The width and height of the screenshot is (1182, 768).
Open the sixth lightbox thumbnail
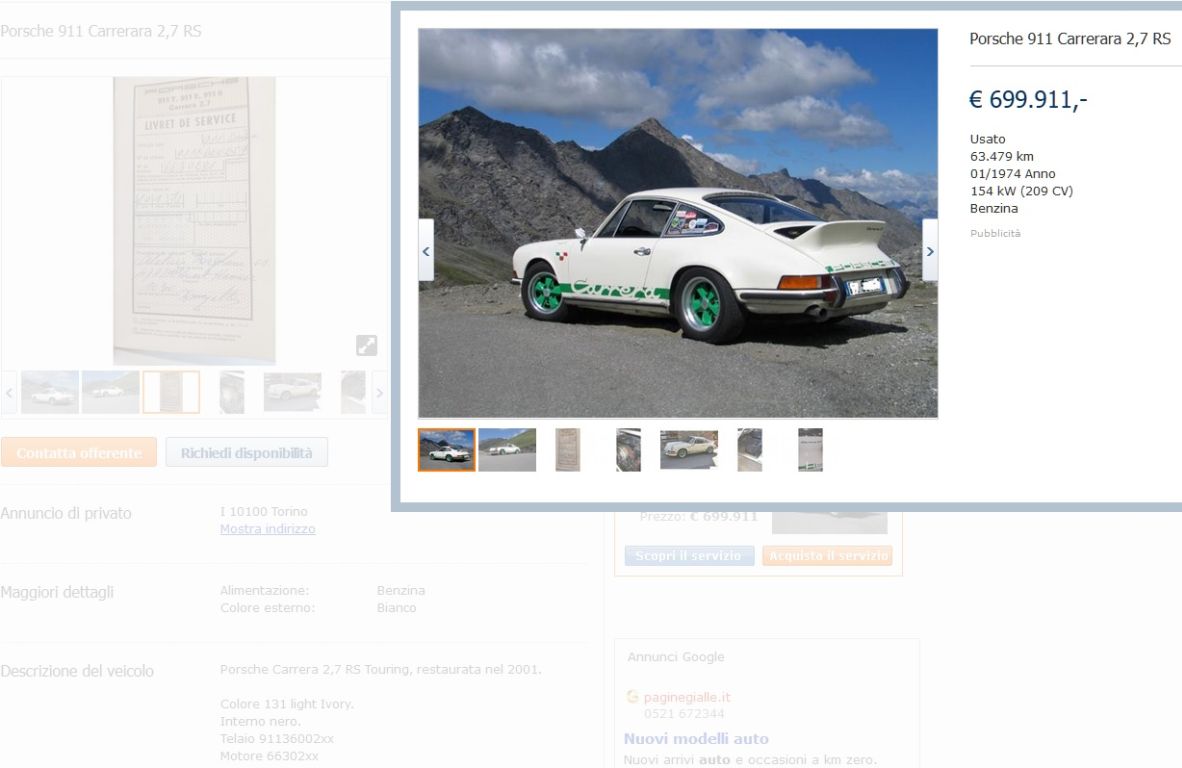tap(750, 450)
